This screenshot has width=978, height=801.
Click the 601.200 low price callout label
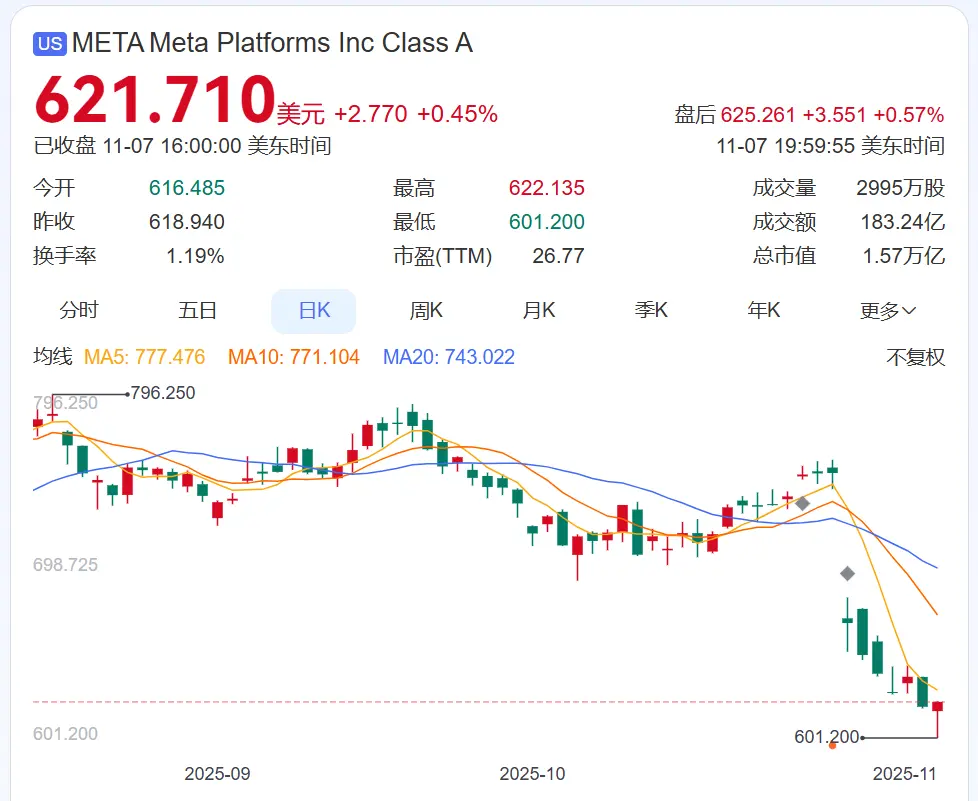(827, 737)
